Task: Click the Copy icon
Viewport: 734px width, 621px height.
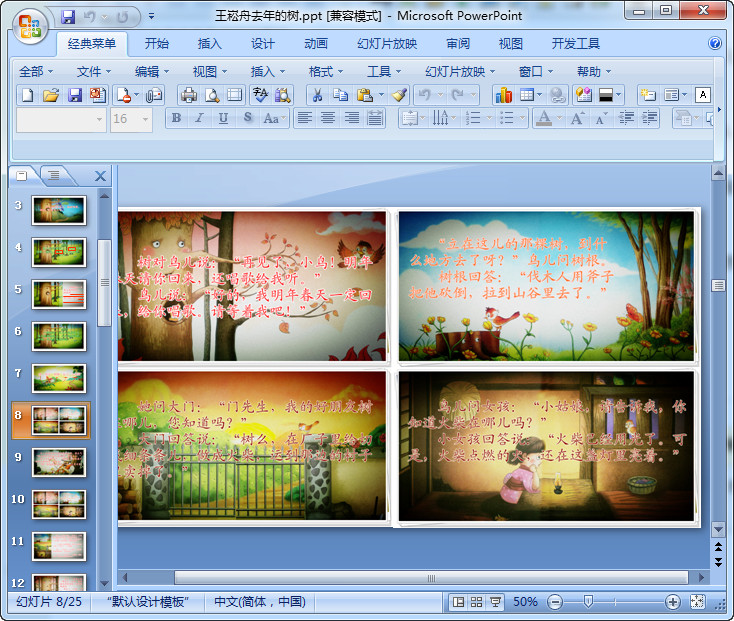Action: pyautogui.click(x=340, y=95)
